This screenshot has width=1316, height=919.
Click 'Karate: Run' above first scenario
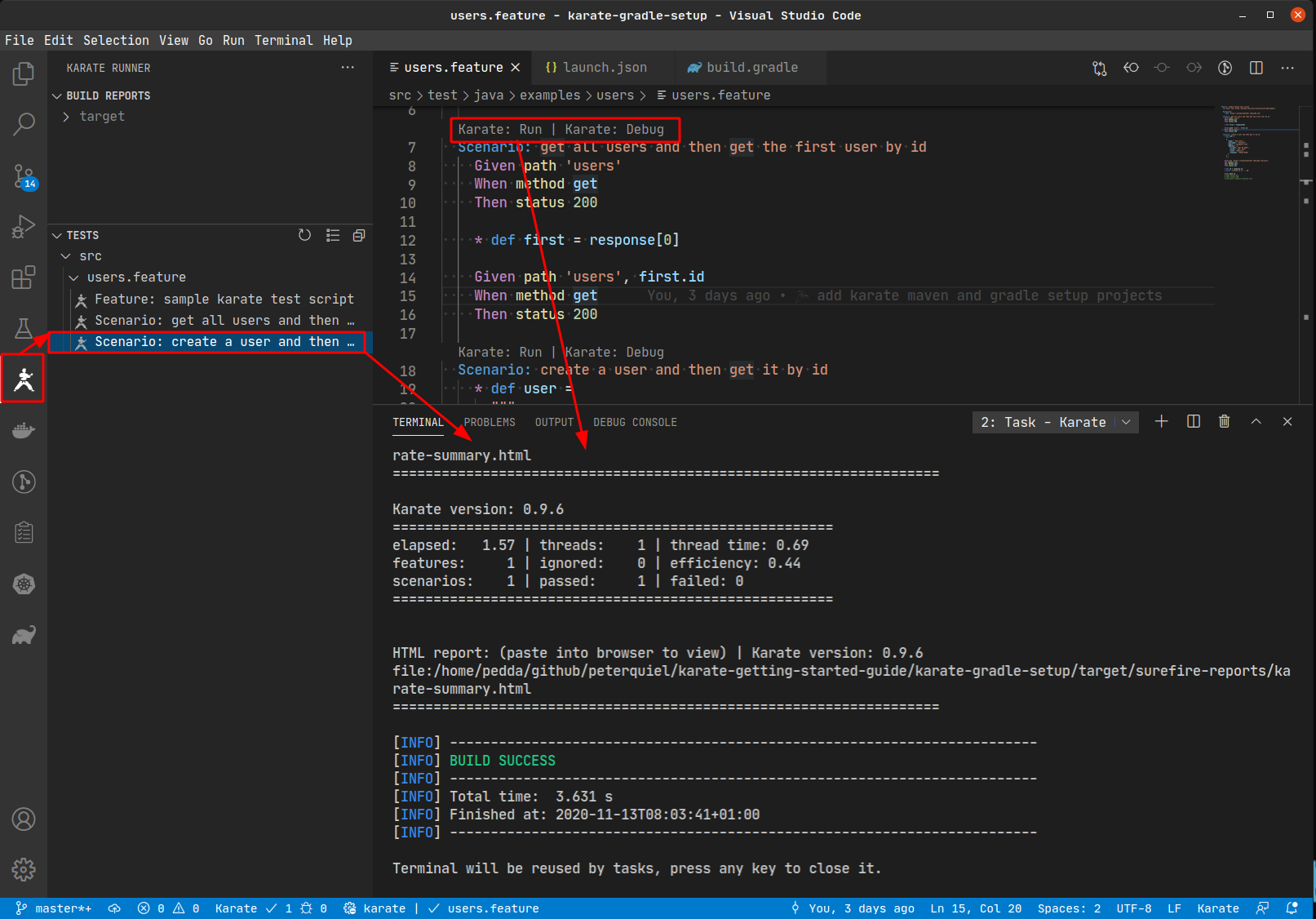click(x=499, y=129)
